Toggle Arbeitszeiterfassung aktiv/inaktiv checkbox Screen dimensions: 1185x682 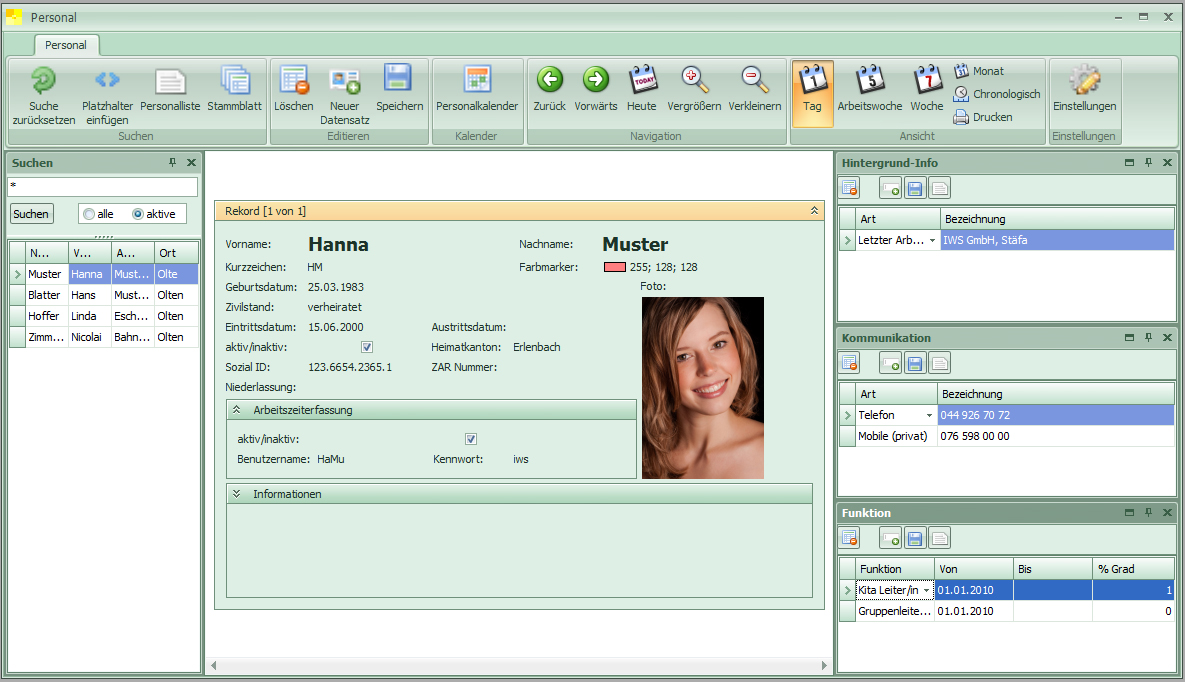(471, 439)
